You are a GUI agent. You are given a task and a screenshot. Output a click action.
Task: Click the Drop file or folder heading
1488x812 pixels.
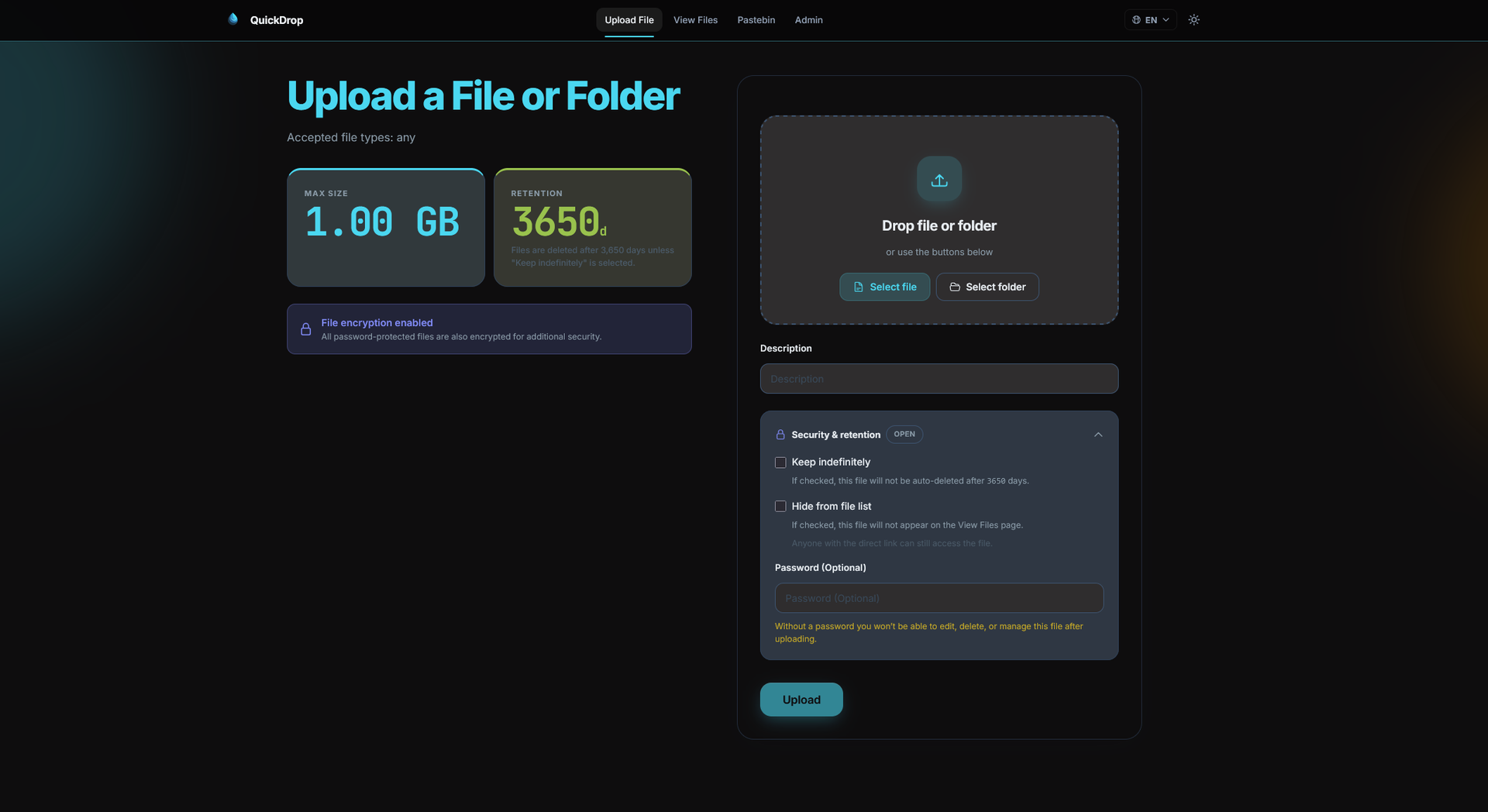point(939,225)
